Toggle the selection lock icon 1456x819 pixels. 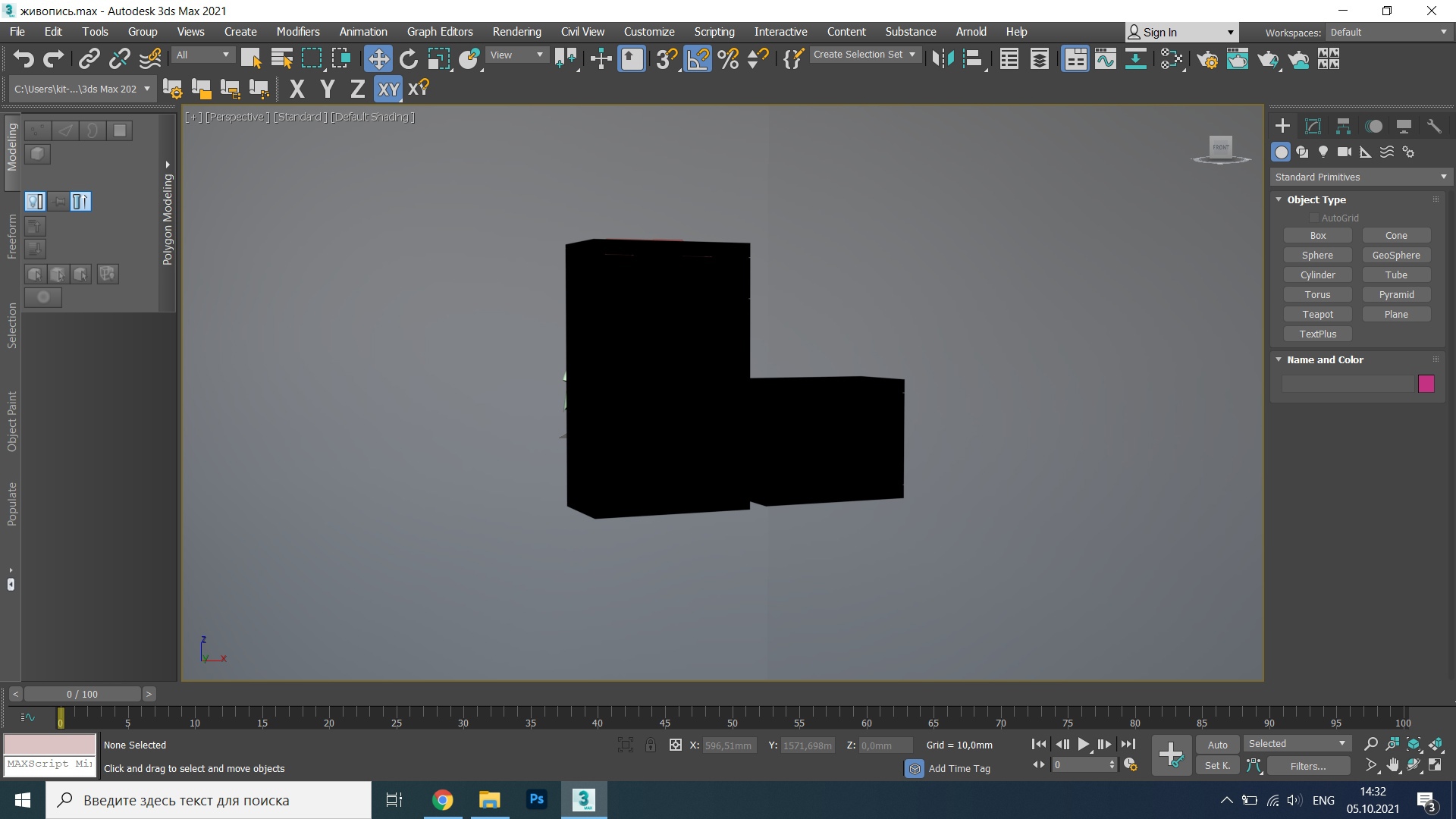(x=651, y=745)
